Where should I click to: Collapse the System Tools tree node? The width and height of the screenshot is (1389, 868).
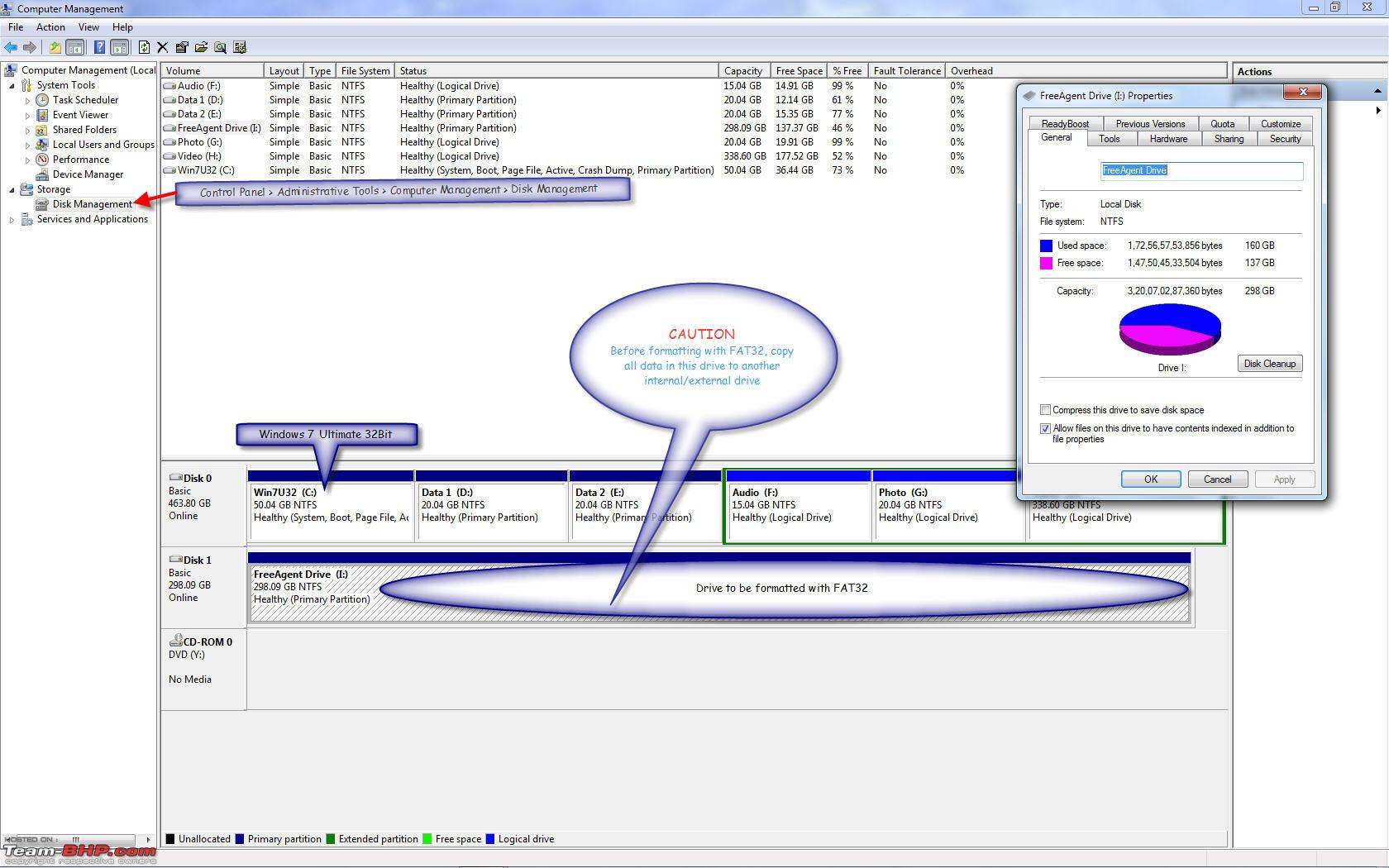[12, 85]
